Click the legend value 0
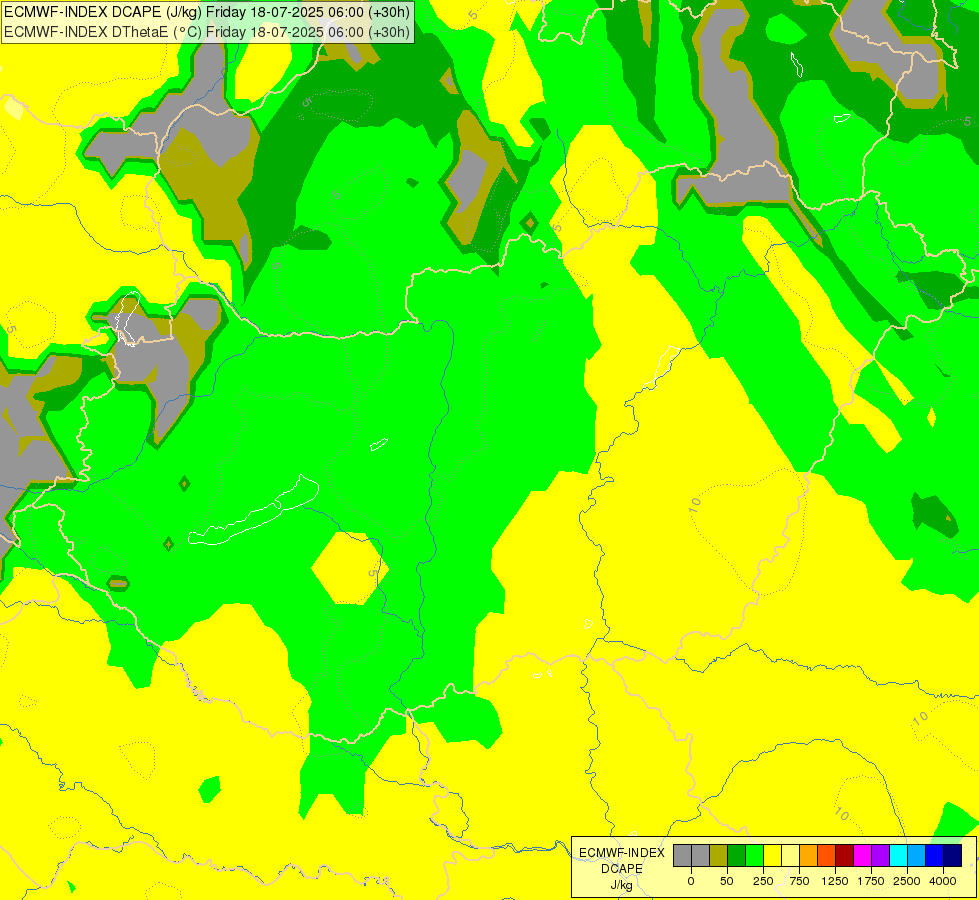This screenshot has height=900, width=979. click(691, 881)
